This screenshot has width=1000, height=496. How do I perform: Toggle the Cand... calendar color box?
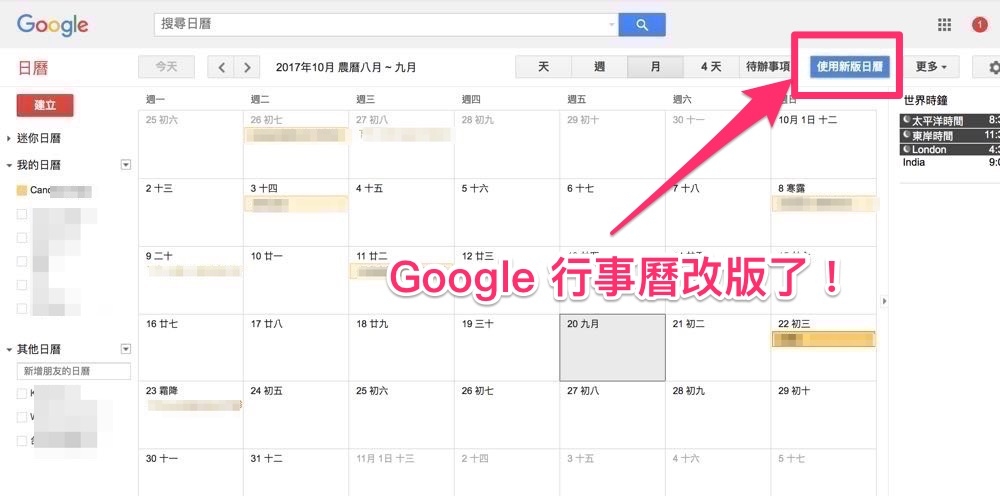22,190
